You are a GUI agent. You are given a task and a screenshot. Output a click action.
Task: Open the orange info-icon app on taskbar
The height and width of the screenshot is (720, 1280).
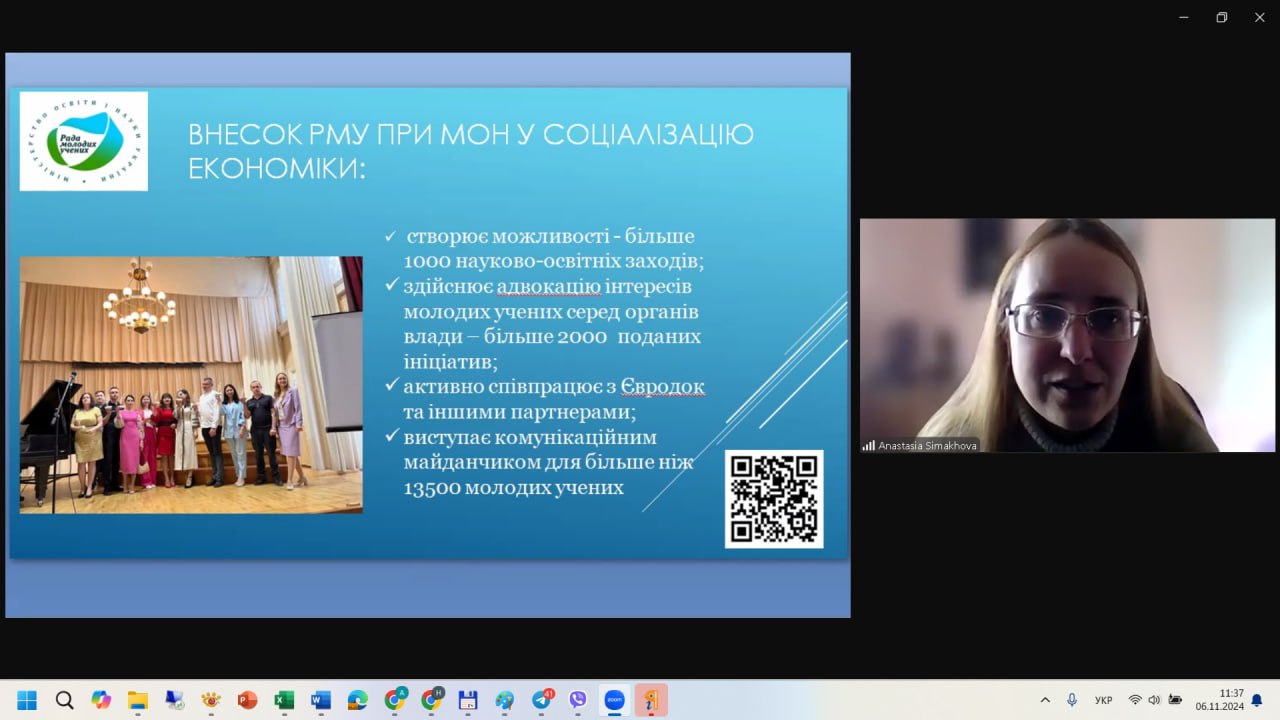coord(651,700)
